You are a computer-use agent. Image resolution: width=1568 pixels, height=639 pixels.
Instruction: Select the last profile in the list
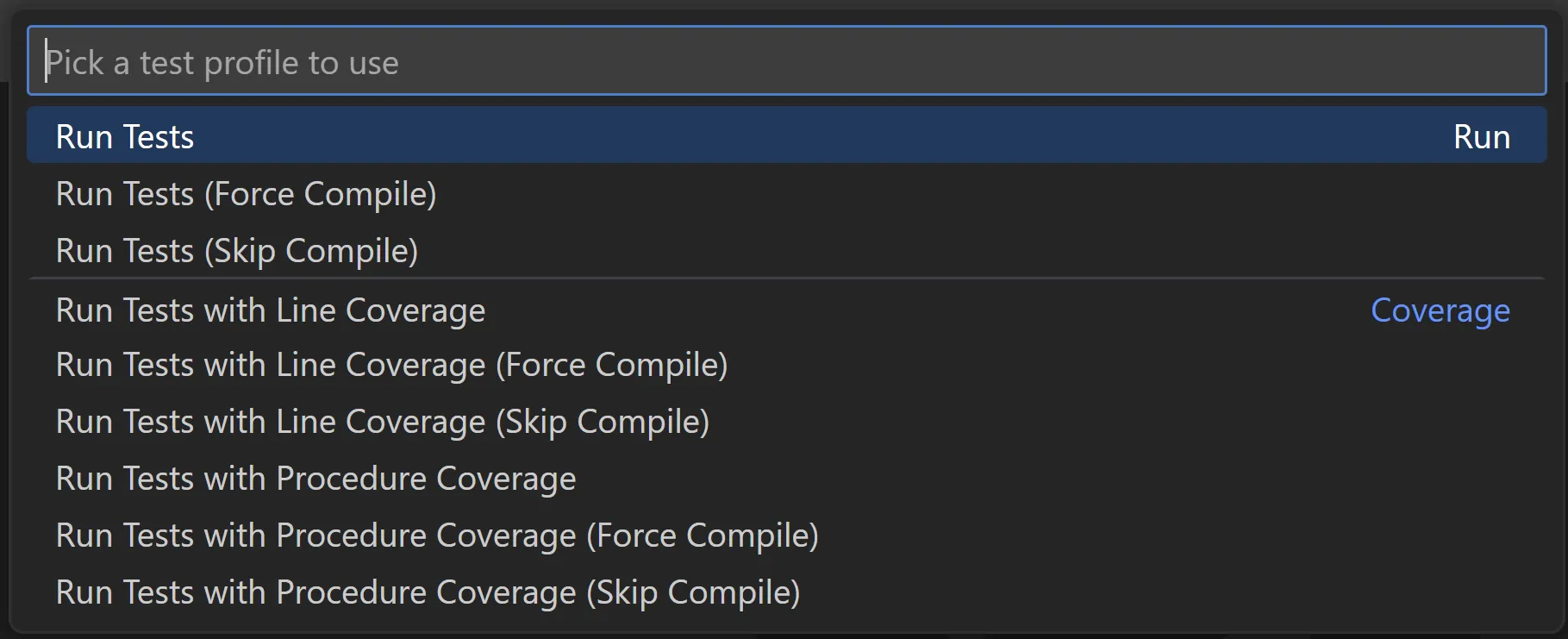428,592
